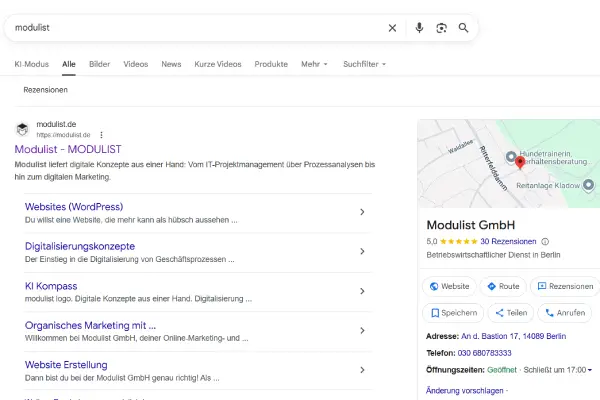
Task: Click the Reitanlage Kladow map marker
Action: (x=588, y=185)
